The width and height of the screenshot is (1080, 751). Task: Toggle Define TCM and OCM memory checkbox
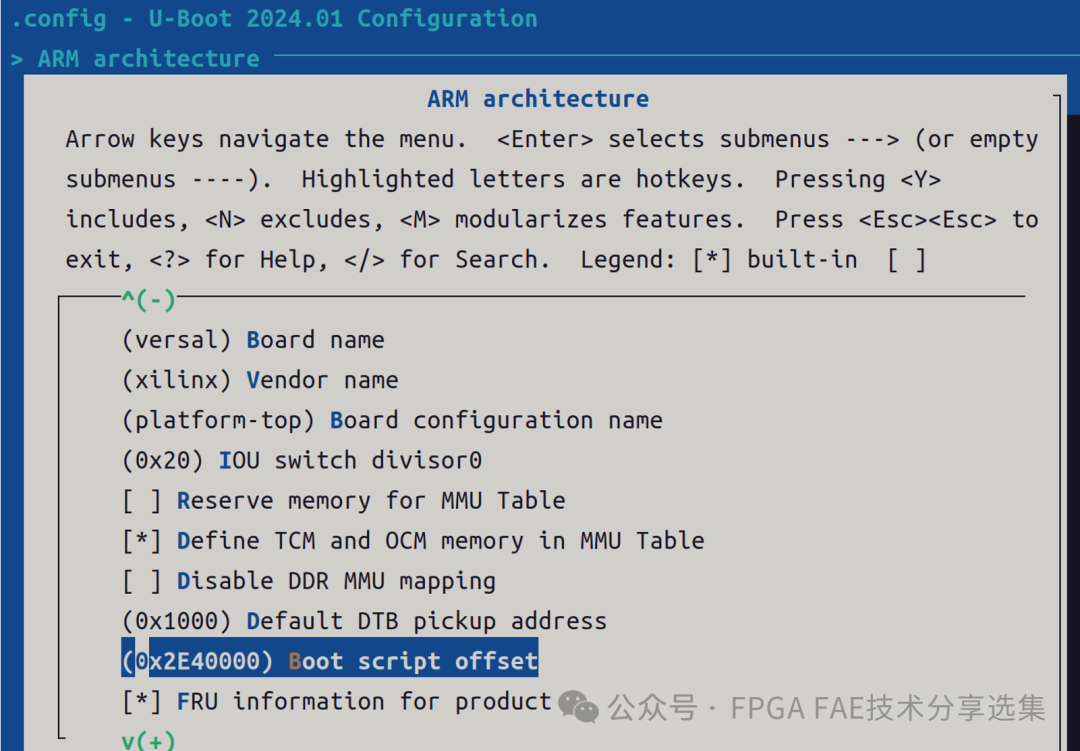(x=142, y=541)
